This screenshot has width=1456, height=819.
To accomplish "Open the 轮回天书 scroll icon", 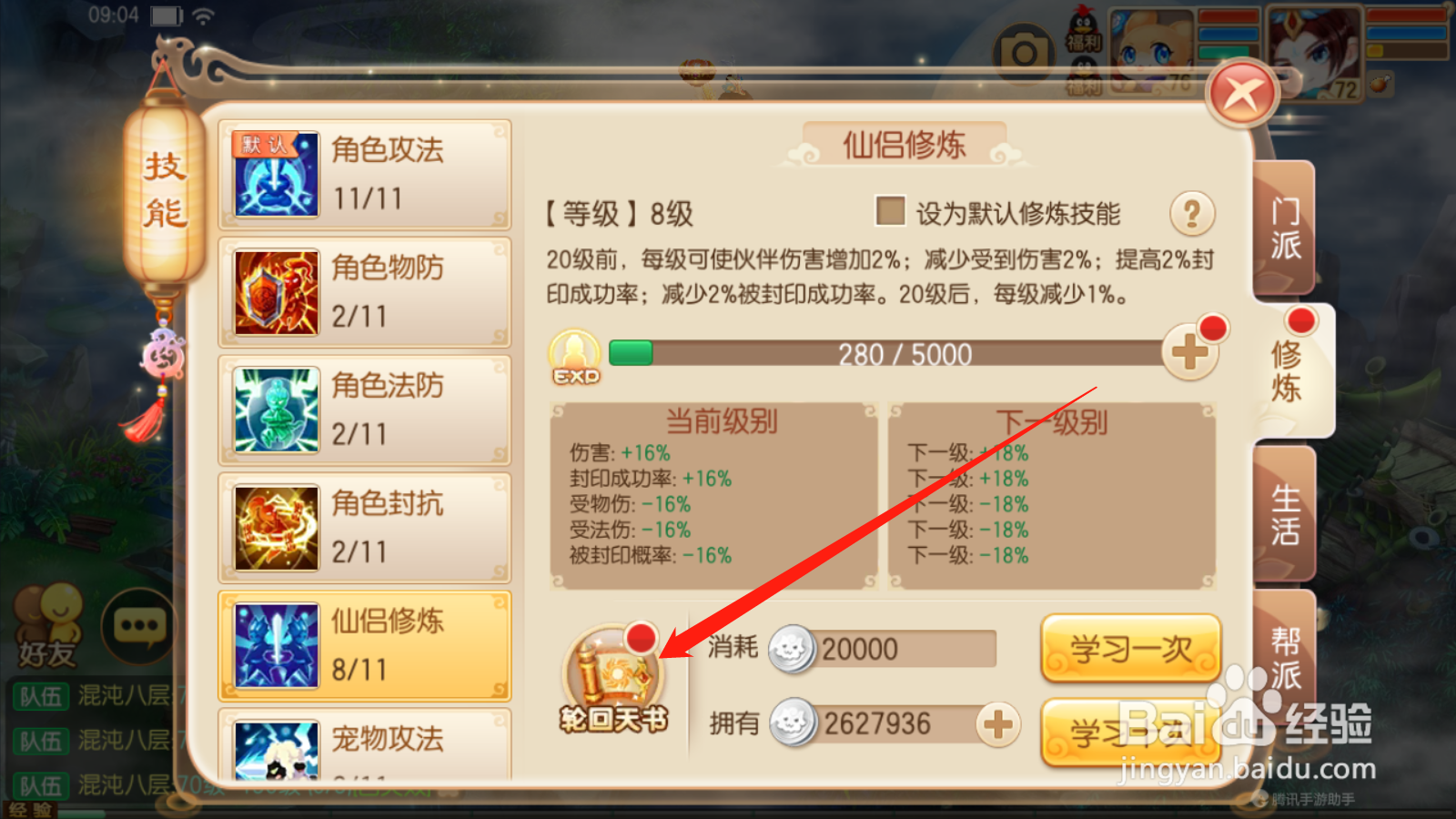I will click(613, 680).
